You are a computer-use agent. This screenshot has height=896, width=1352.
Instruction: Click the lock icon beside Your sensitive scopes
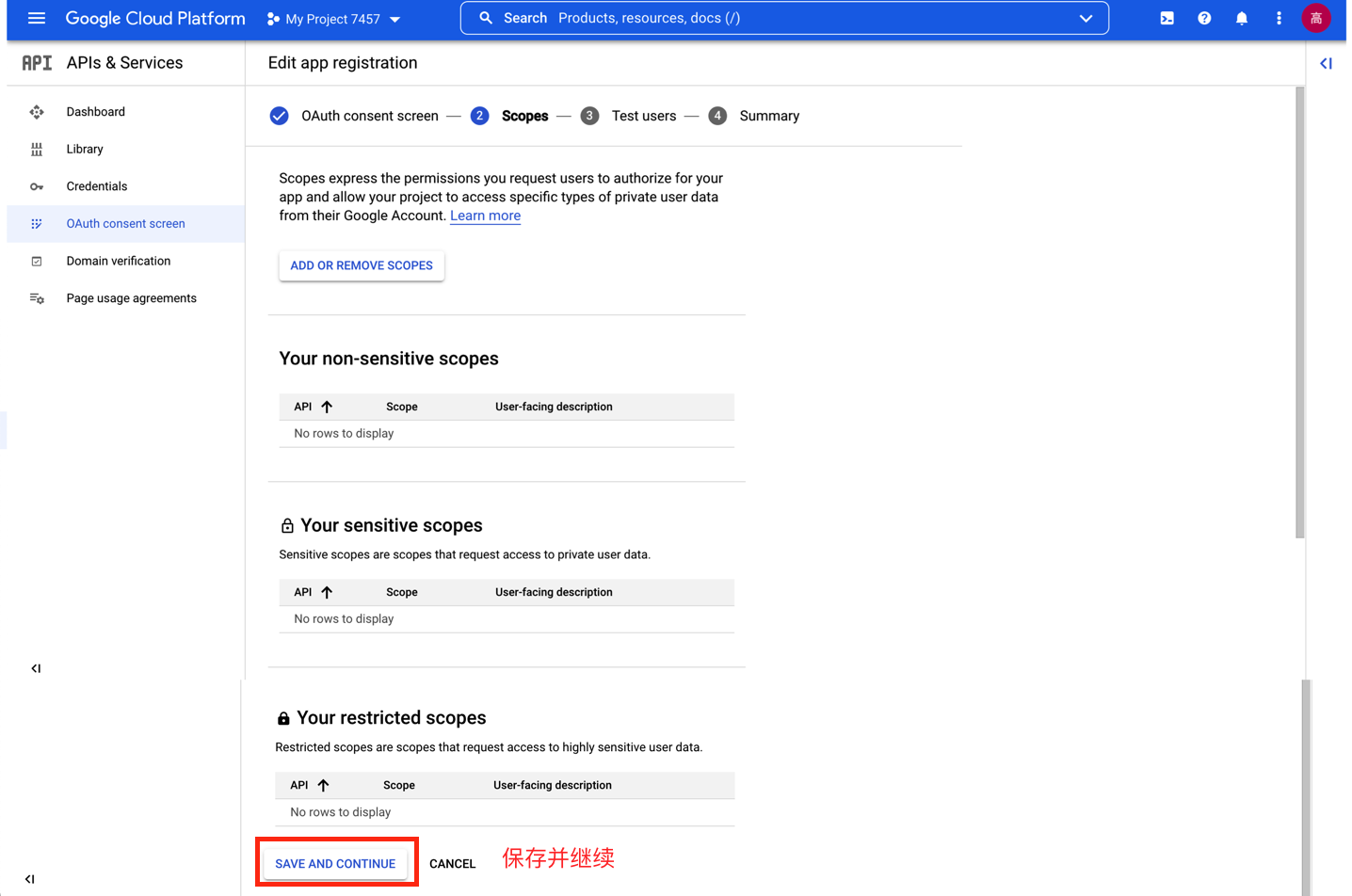[x=287, y=525]
